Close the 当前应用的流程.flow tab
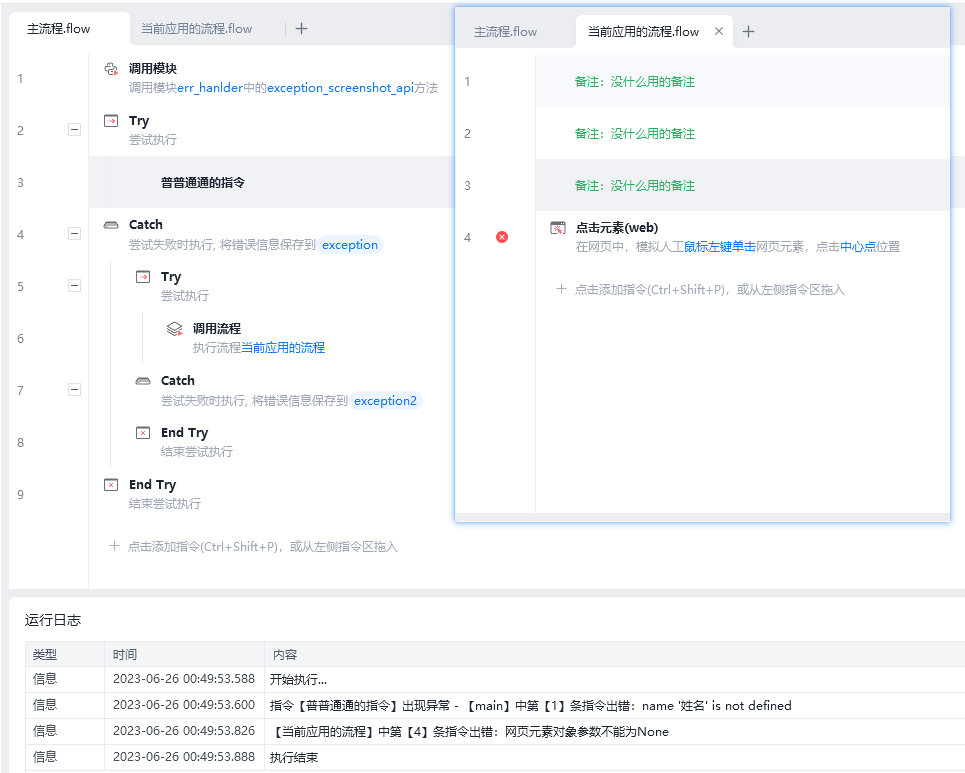 pos(718,32)
